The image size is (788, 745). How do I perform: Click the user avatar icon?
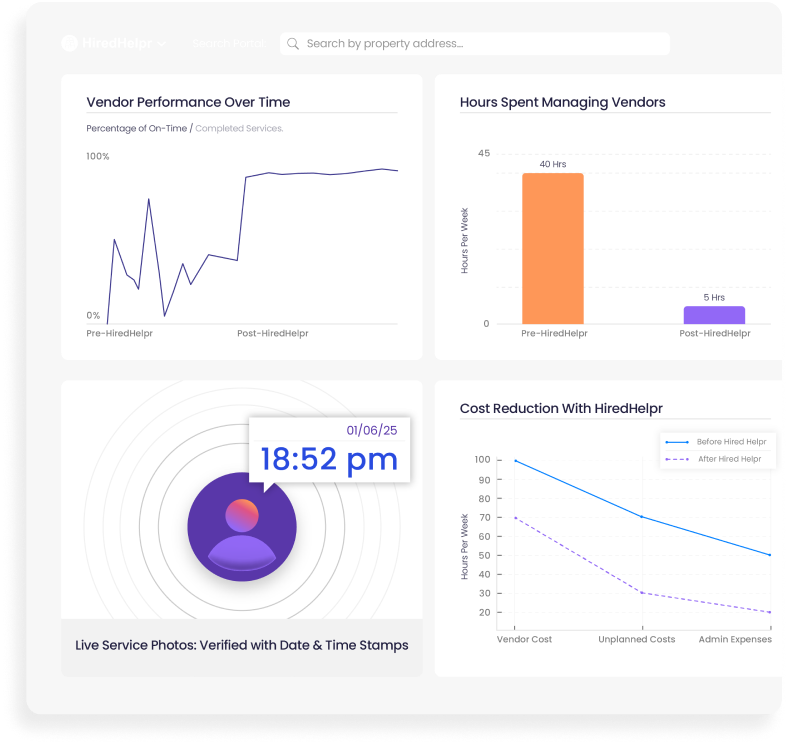coord(242,527)
